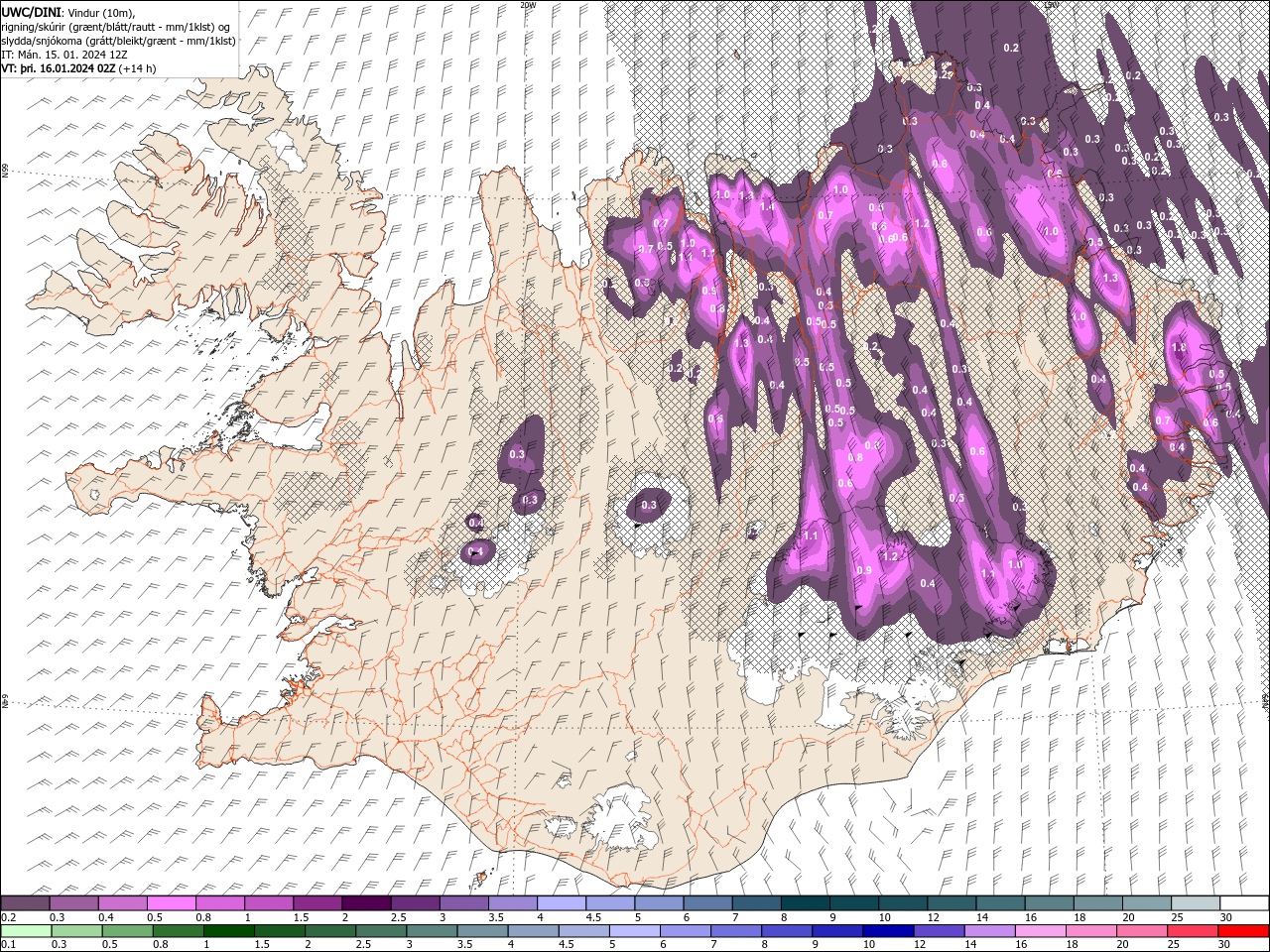Pick upper legend swatch between 1 and 1.5
Image resolution: width=1270 pixels, height=952 pixels.
point(269,902)
